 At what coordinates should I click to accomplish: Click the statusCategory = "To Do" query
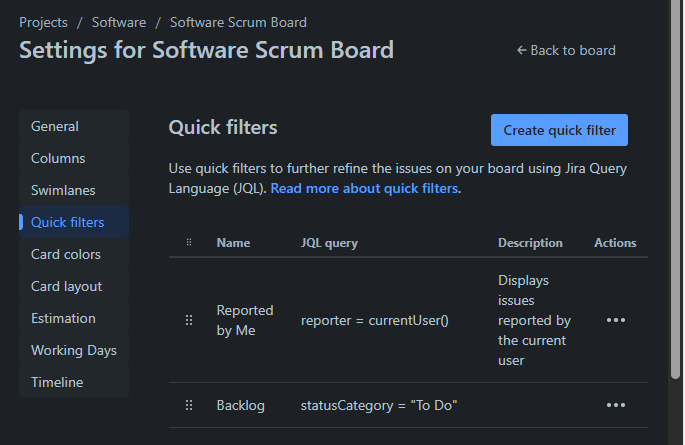point(379,405)
